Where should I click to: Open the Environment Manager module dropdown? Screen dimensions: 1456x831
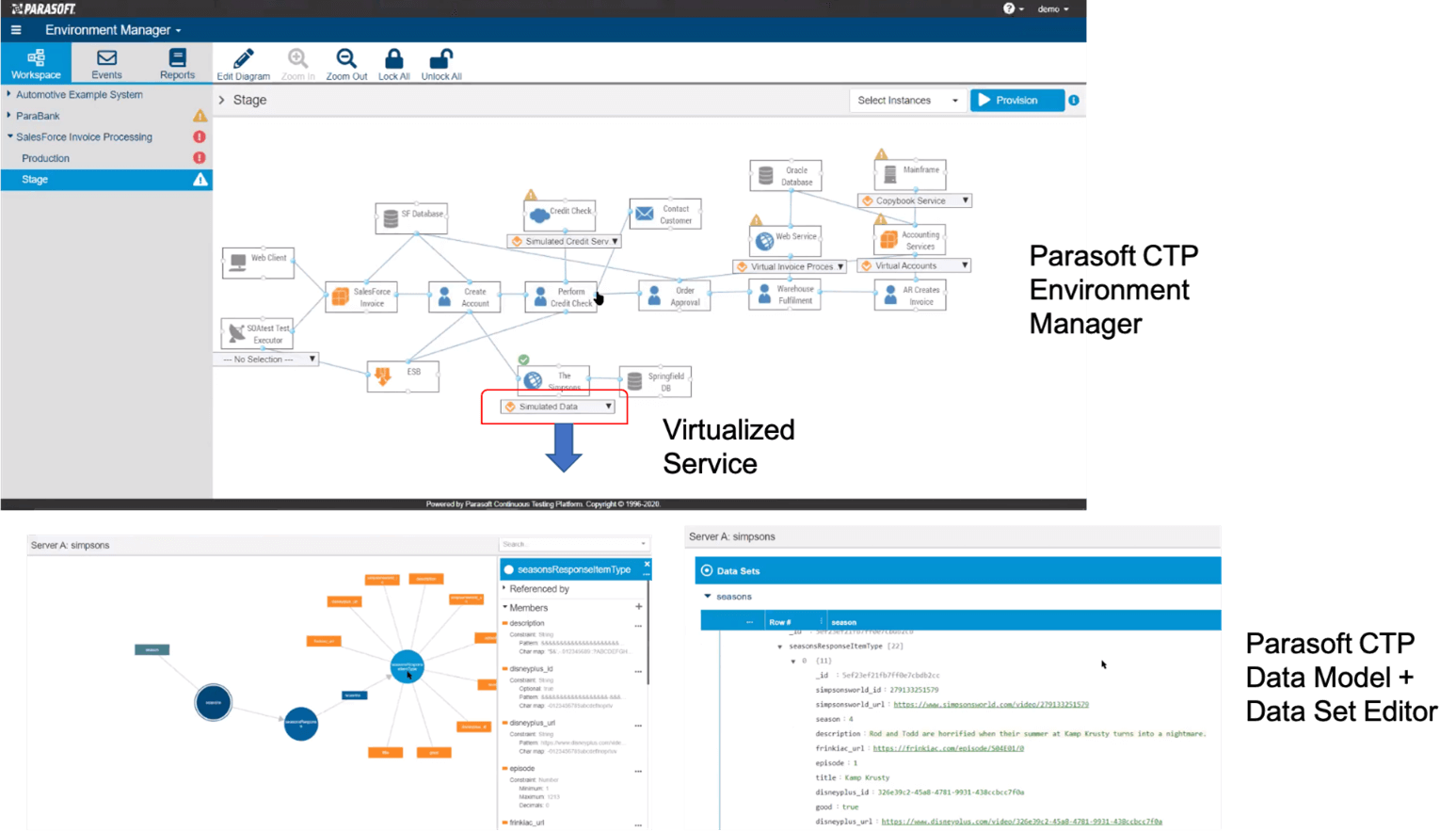tap(113, 30)
